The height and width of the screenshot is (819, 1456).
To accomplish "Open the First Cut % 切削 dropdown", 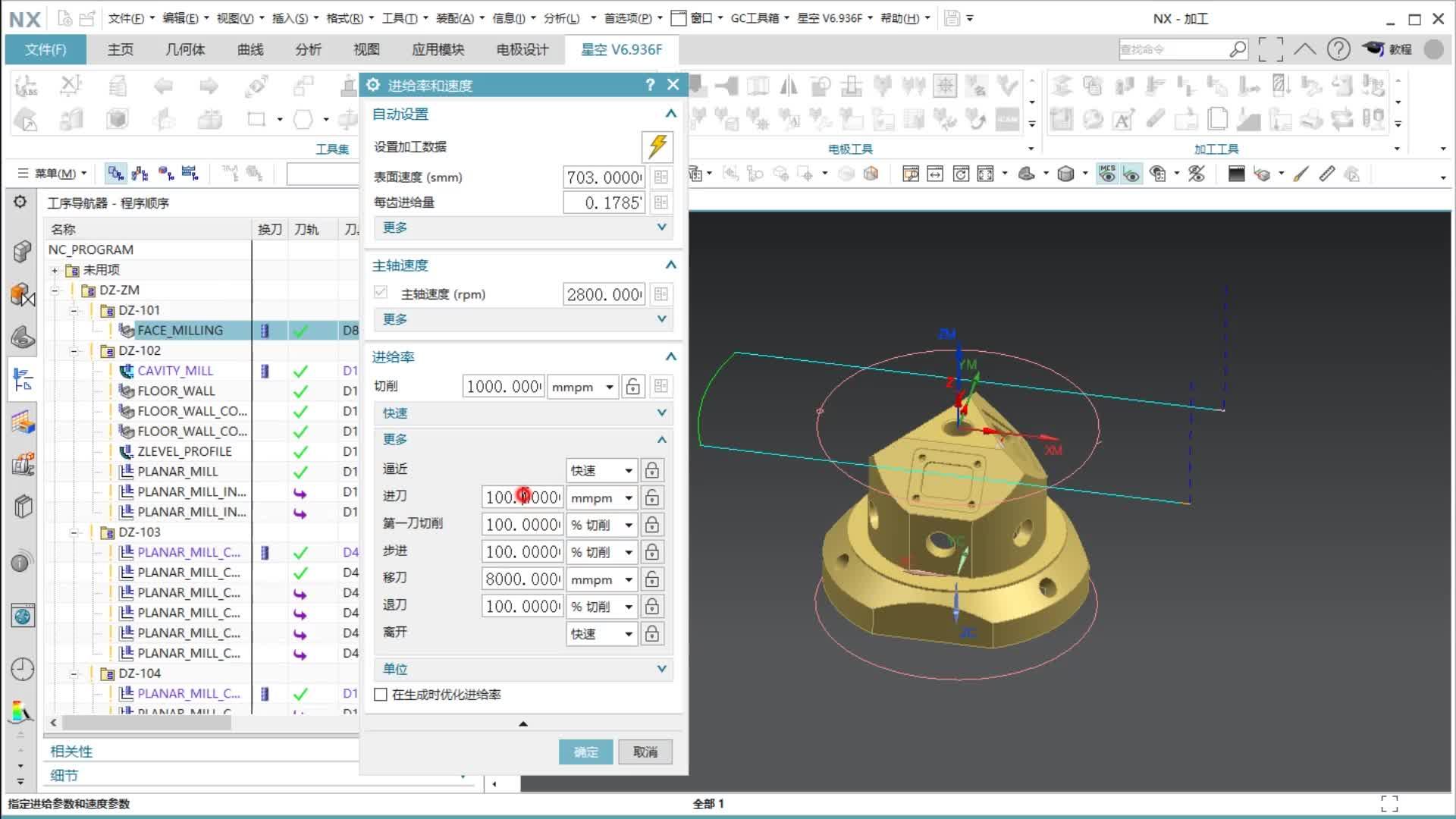I will 602,525.
